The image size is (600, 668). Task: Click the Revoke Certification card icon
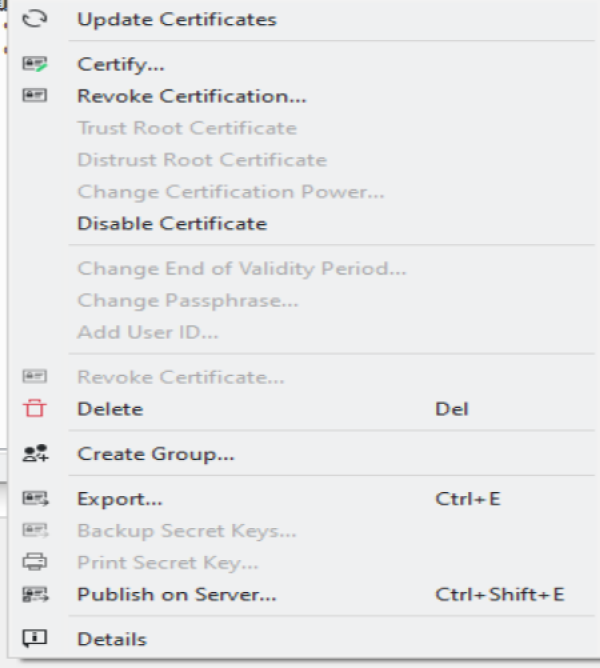[x=35, y=96]
